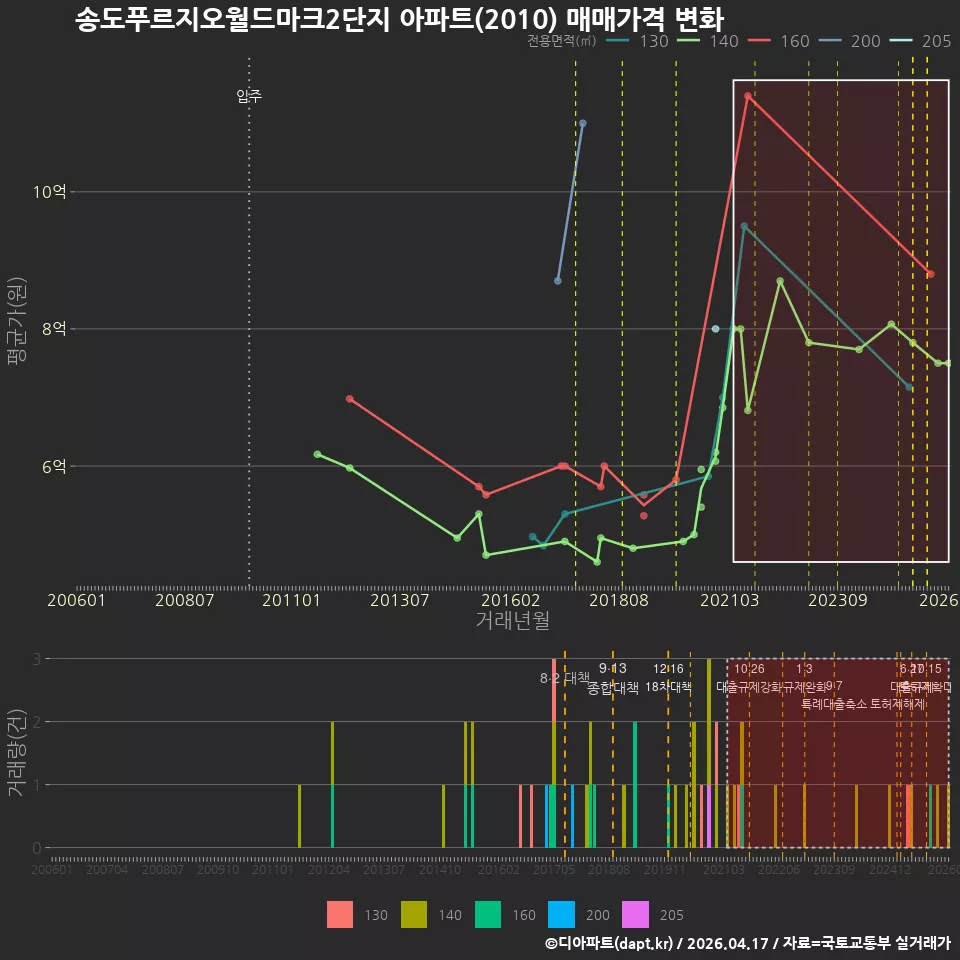
Task: Click the last red 160 data point
Action: [x=931, y=274]
